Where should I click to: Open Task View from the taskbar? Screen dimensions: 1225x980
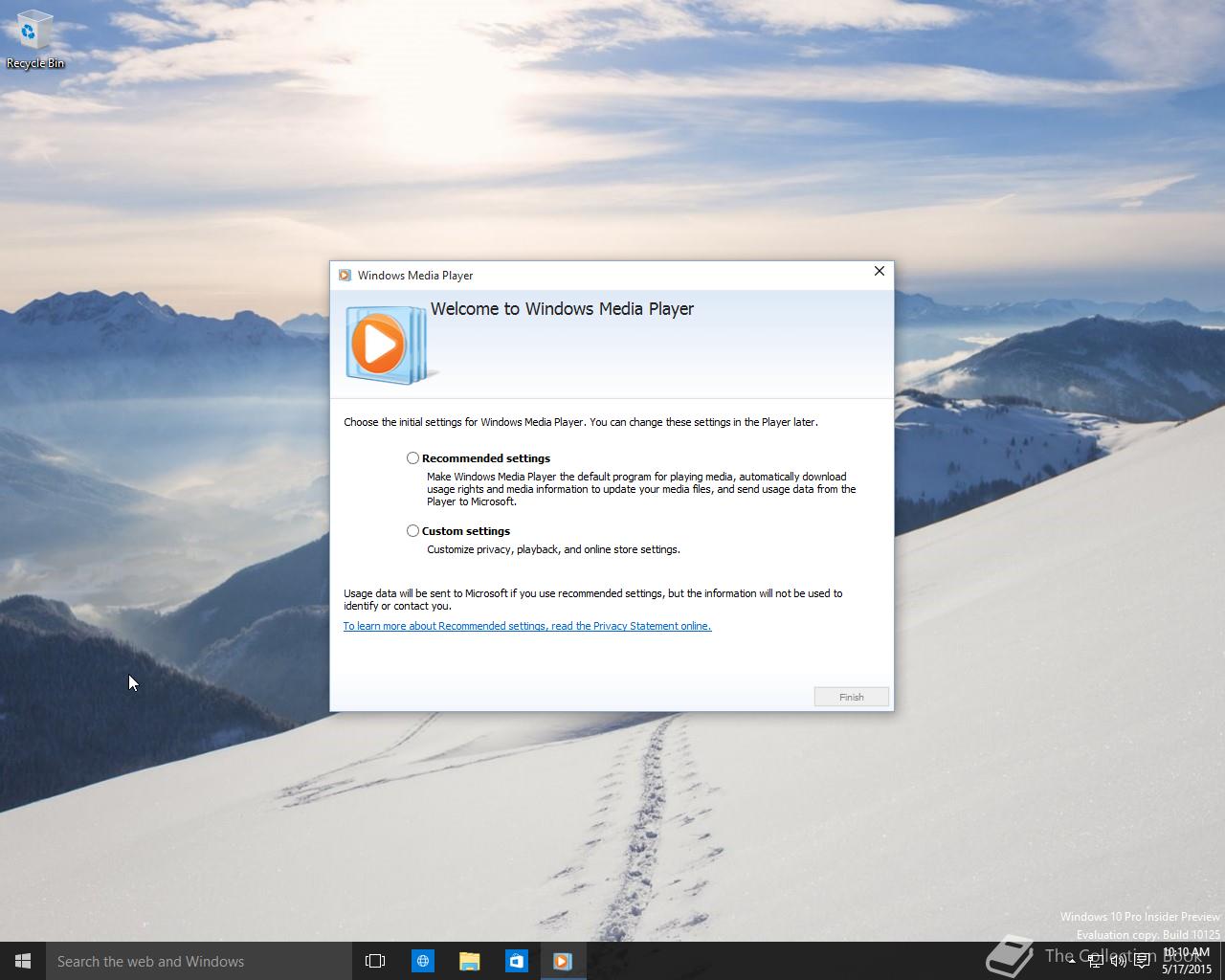click(x=375, y=961)
